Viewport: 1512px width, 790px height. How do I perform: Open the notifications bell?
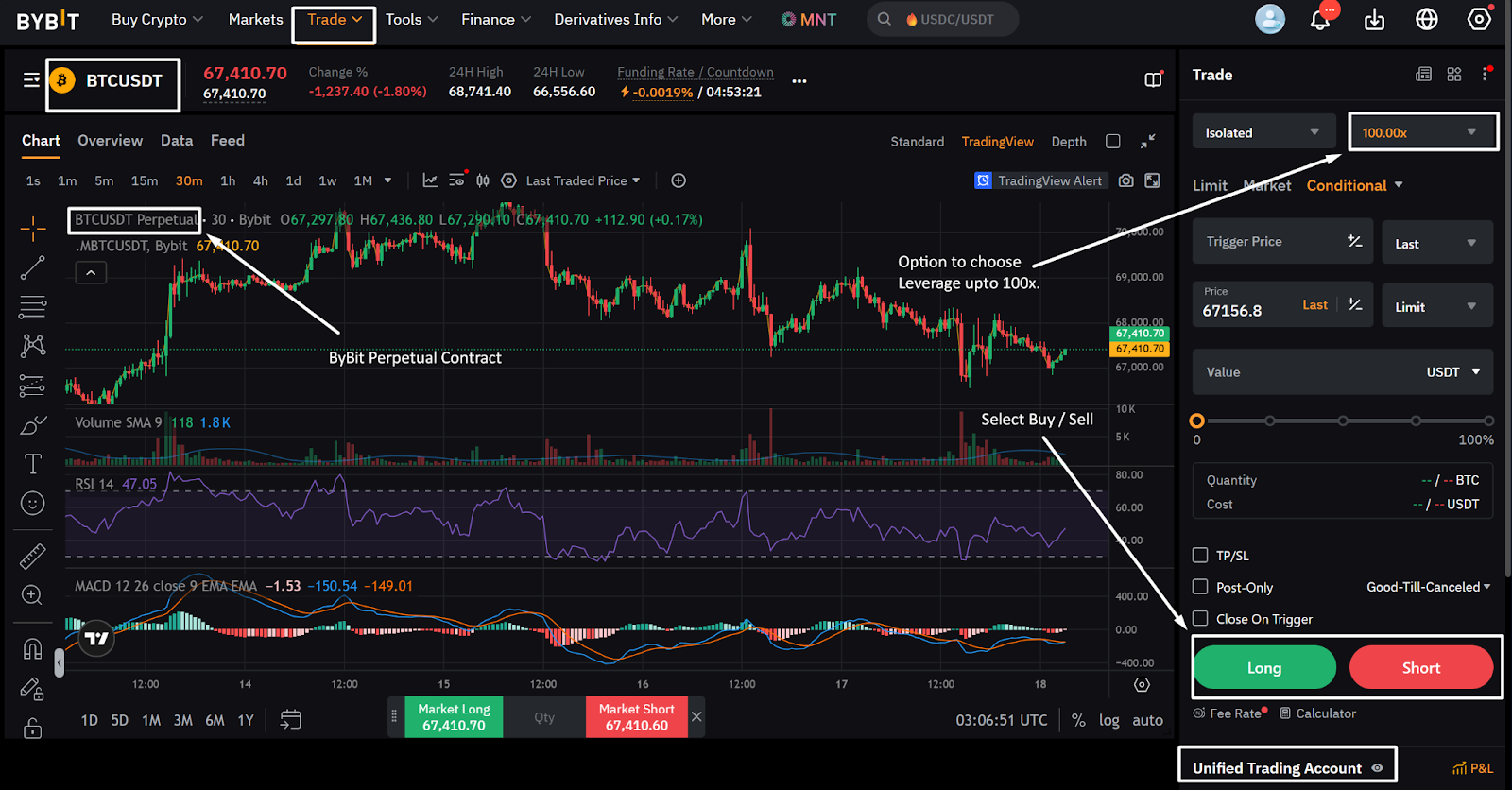[x=1320, y=20]
